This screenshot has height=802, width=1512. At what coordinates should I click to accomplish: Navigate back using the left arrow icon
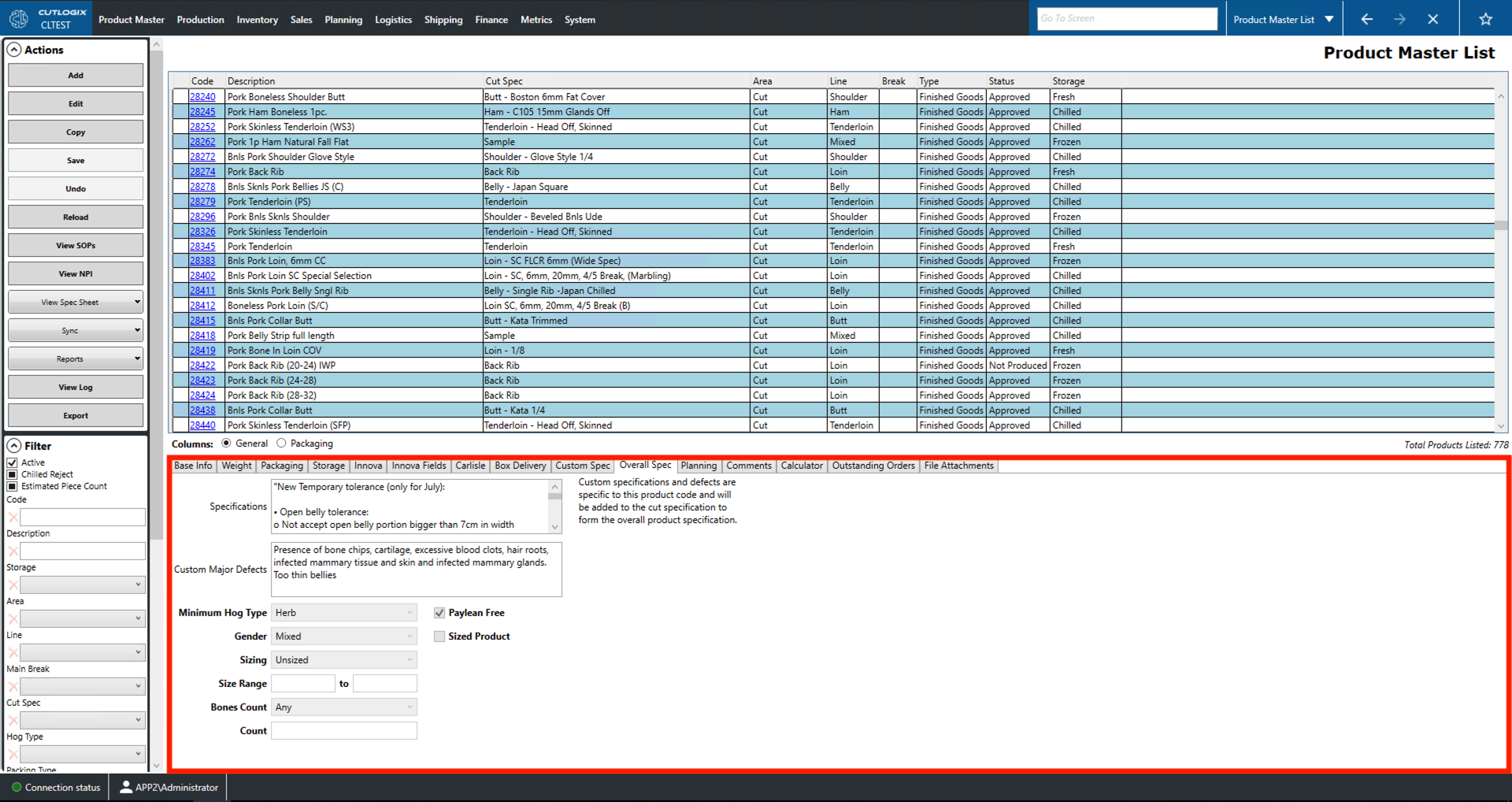[x=1366, y=17]
